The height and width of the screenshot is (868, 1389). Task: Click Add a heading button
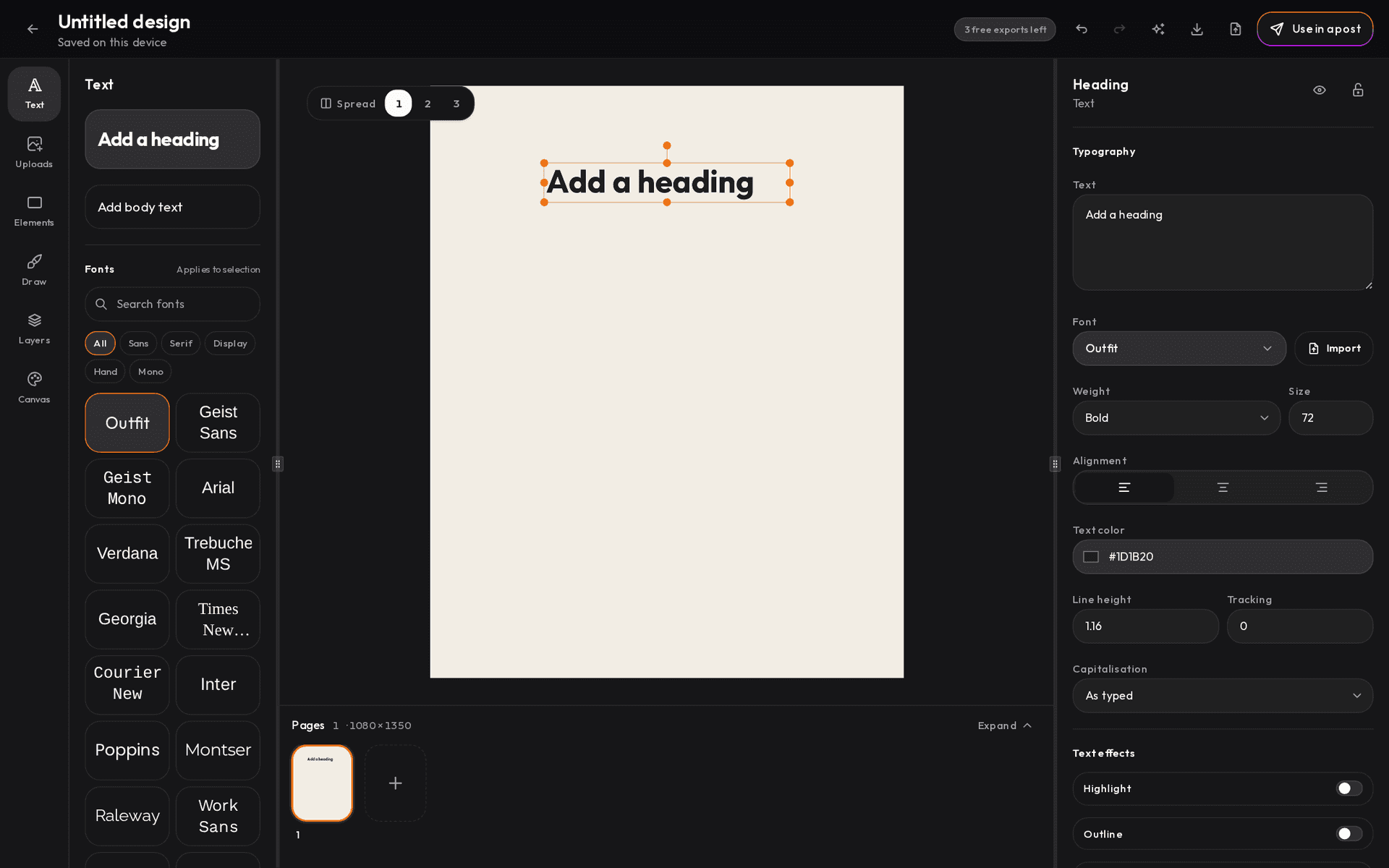tap(172, 140)
